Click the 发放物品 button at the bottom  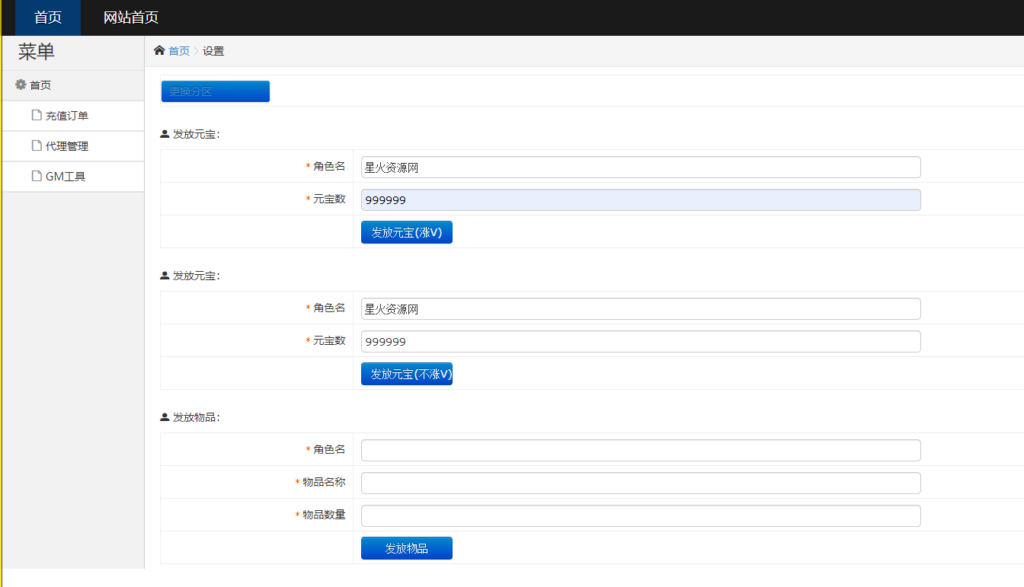406,547
